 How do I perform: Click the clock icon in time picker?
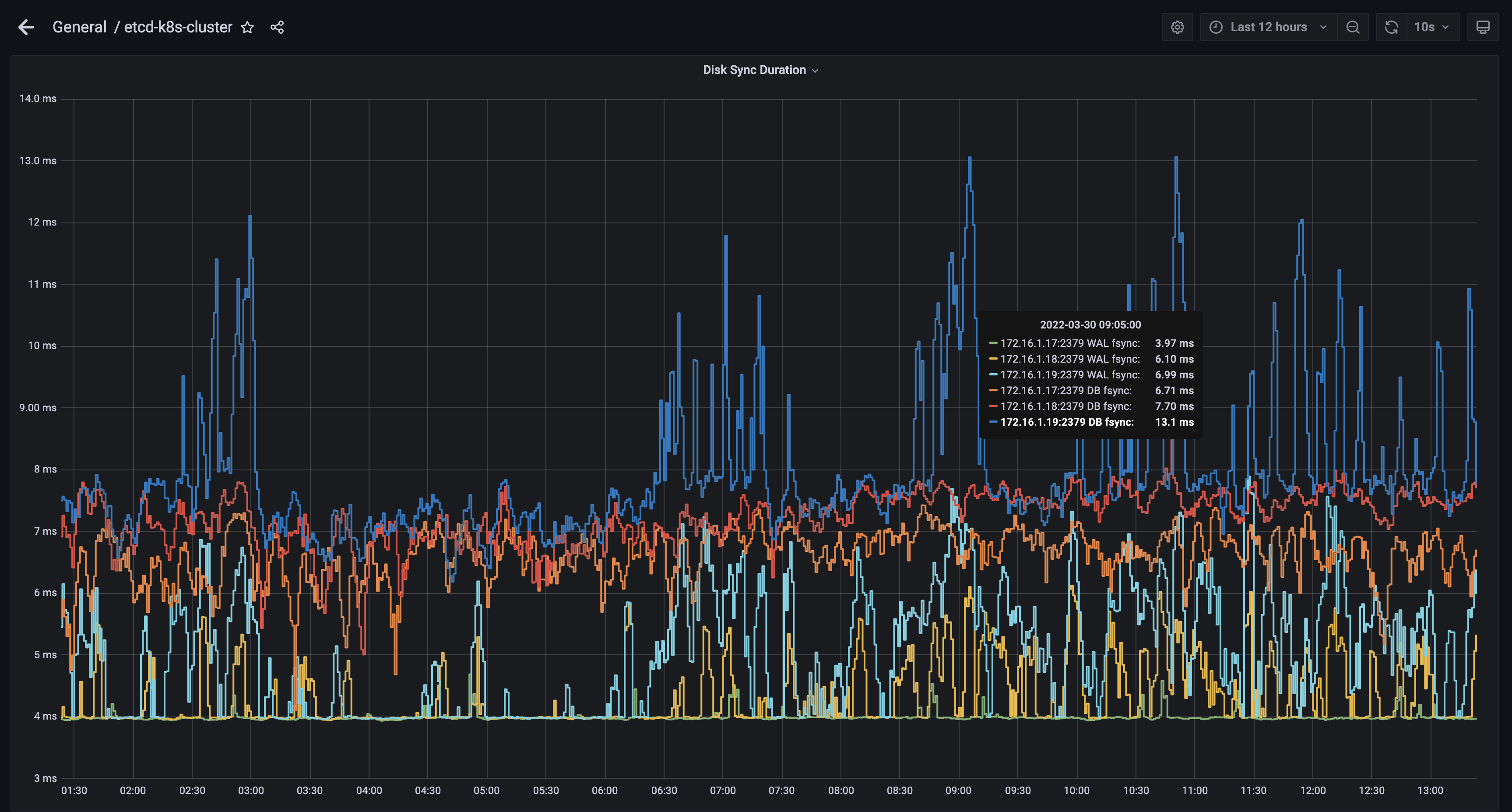pos(1216,28)
